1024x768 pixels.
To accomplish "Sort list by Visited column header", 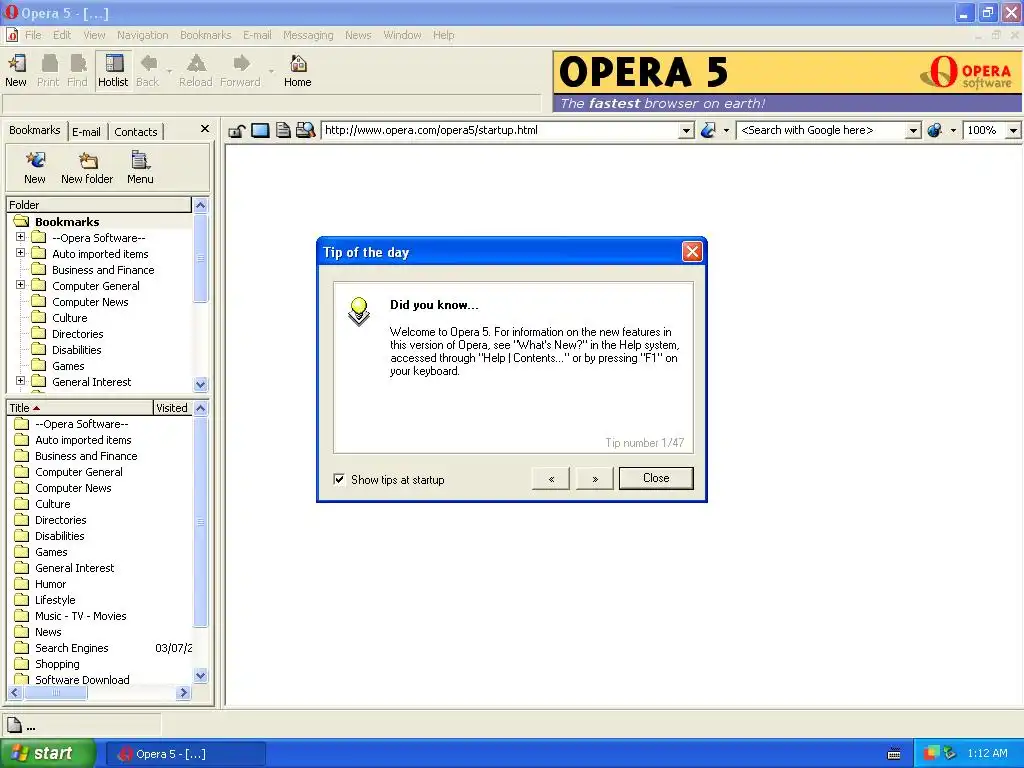I will click(x=172, y=408).
